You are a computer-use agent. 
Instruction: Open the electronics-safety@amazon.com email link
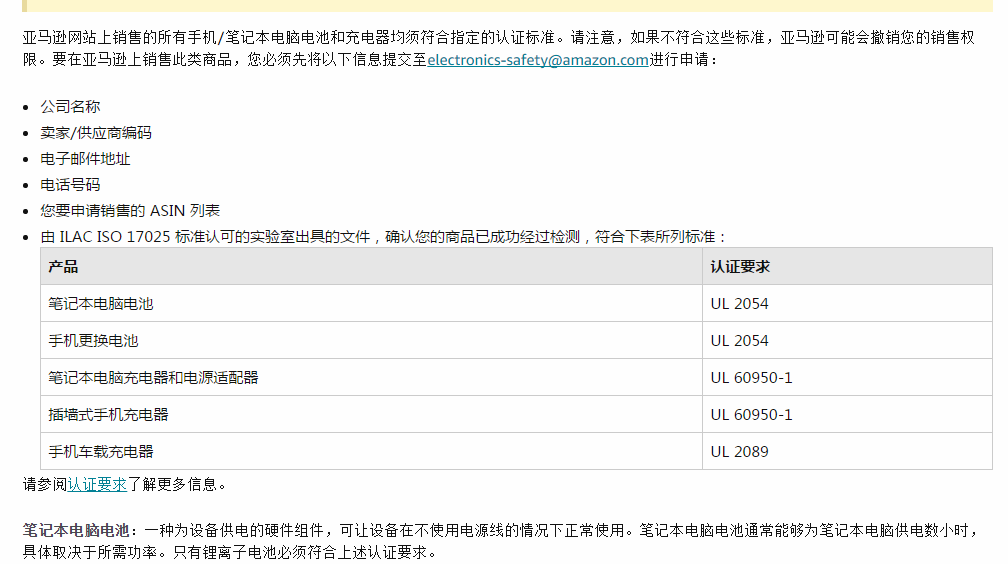pyautogui.click(x=538, y=60)
